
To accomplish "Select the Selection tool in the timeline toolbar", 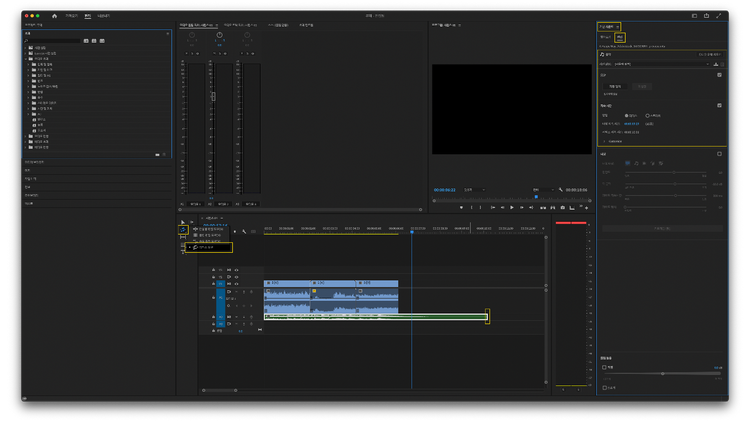I will [x=182, y=222].
